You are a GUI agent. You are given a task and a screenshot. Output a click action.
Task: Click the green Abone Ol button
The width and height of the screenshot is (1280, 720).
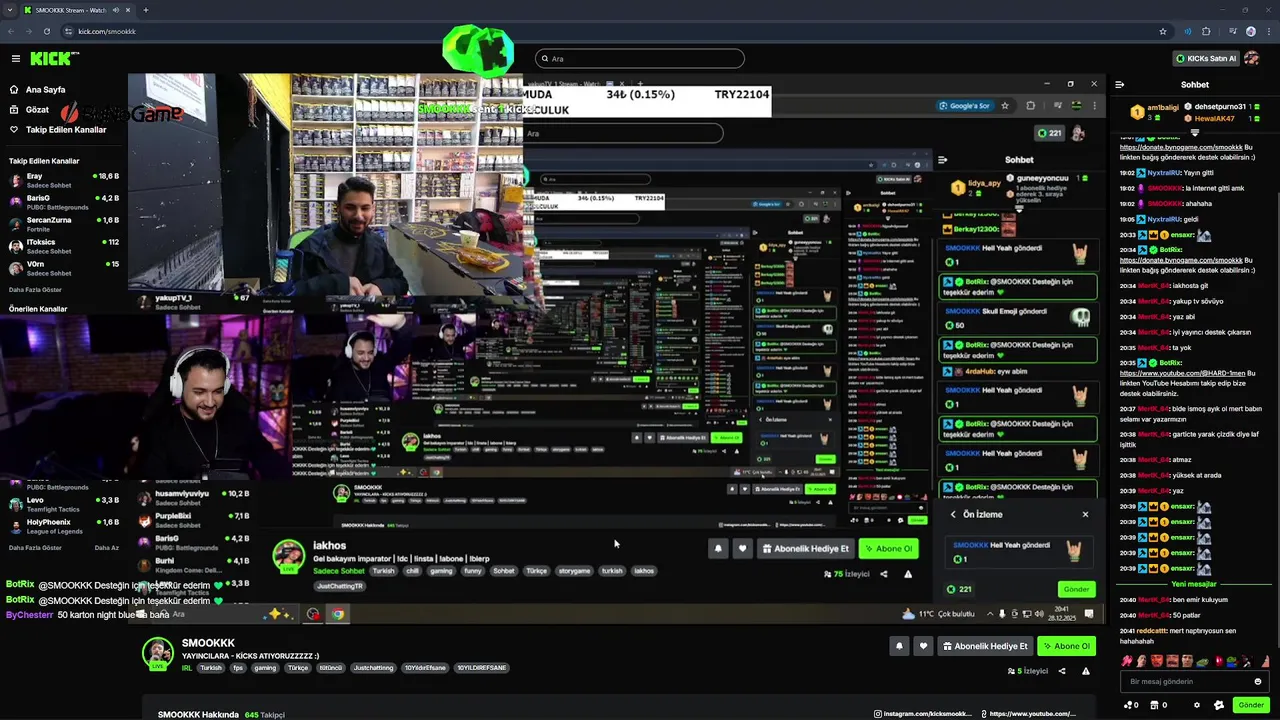click(x=1066, y=646)
